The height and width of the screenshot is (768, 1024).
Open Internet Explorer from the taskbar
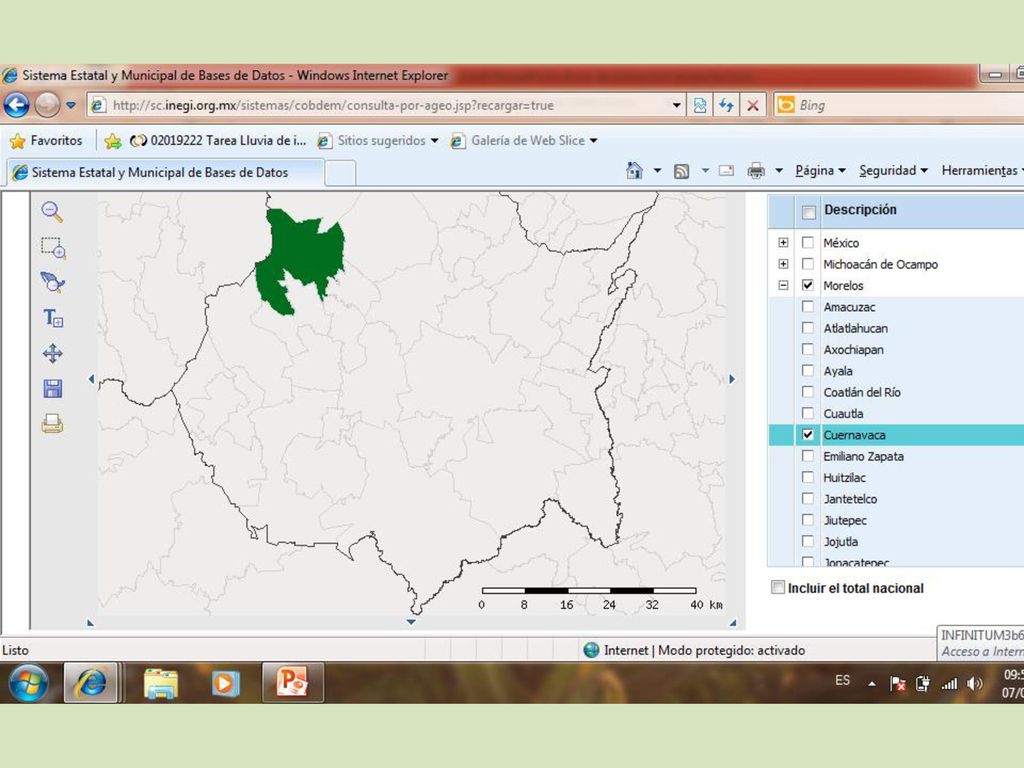tap(90, 683)
